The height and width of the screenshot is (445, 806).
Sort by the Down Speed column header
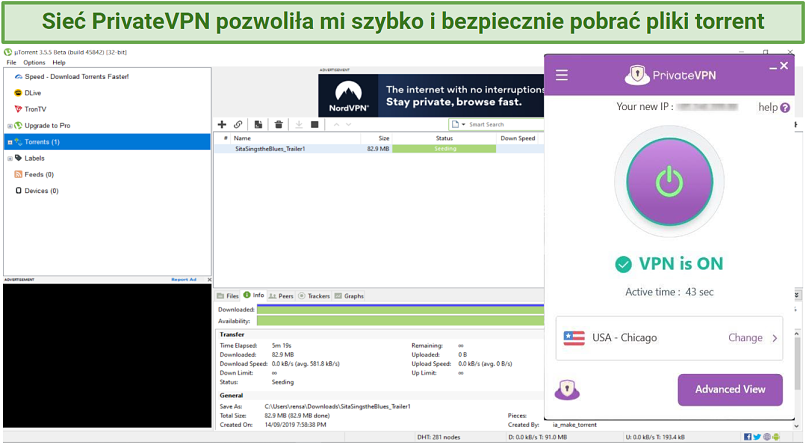click(x=518, y=138)
